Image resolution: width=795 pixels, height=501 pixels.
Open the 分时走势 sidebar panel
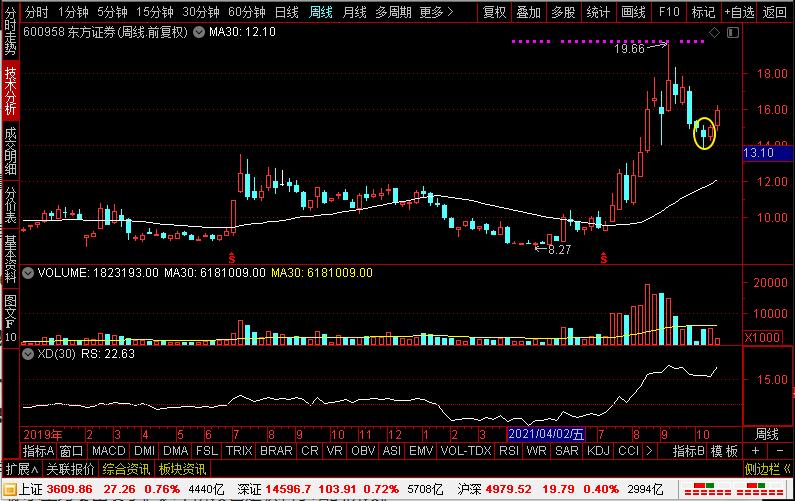point(10,31)
